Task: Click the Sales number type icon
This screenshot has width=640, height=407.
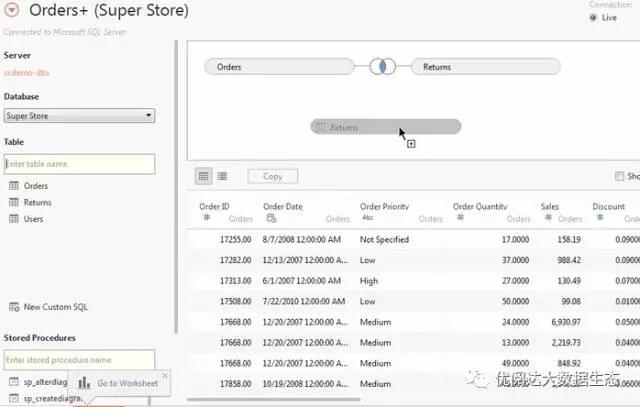Action: tap(547, 218)
